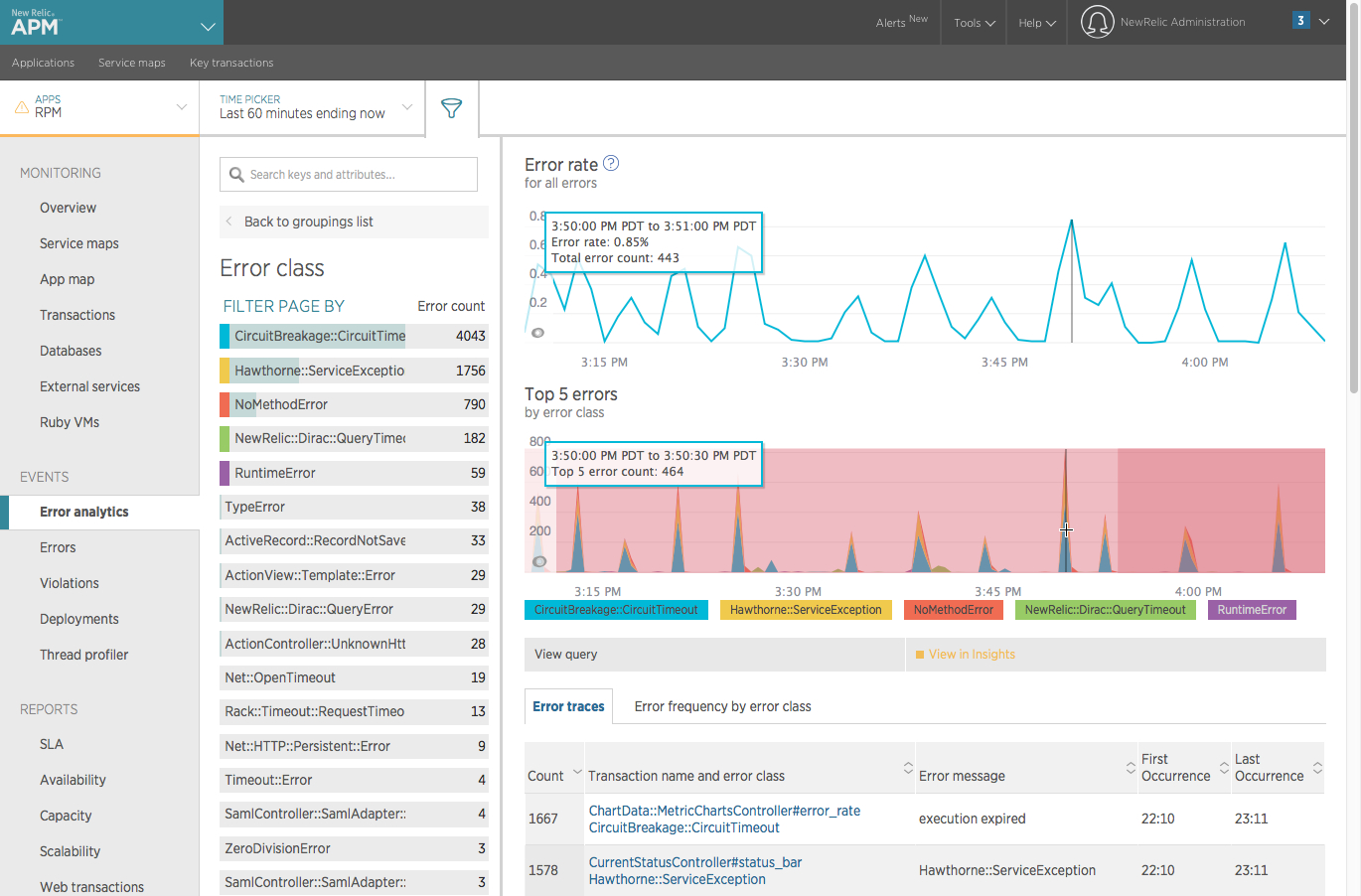Open the Help dropdown menu
This screenshot has width=1361, height=896.
tap(1036, 23)
